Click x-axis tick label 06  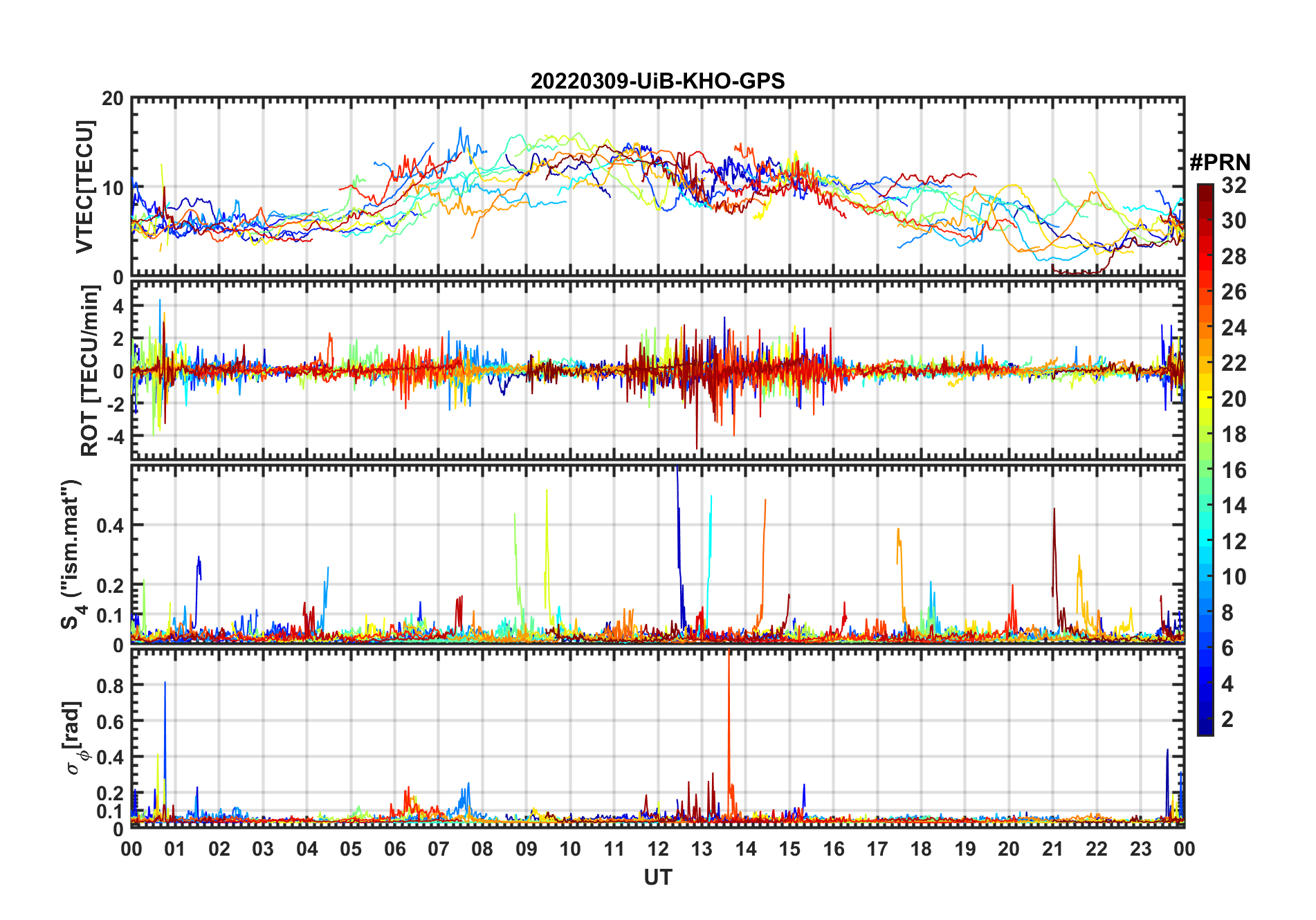coord(395,849)
